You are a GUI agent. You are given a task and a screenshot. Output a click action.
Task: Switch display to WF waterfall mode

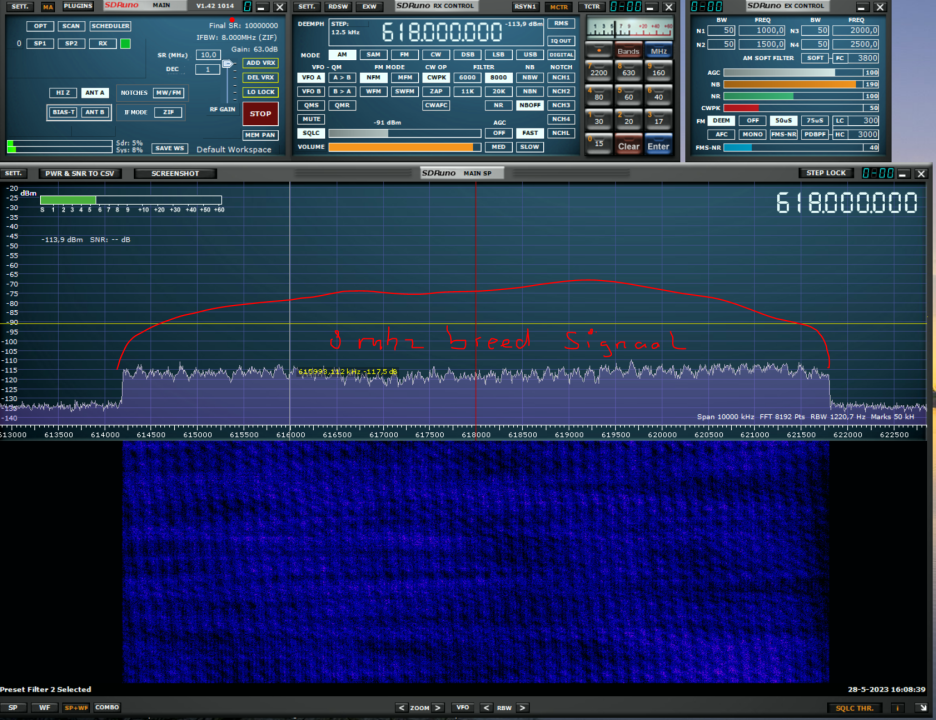point(45,707)
